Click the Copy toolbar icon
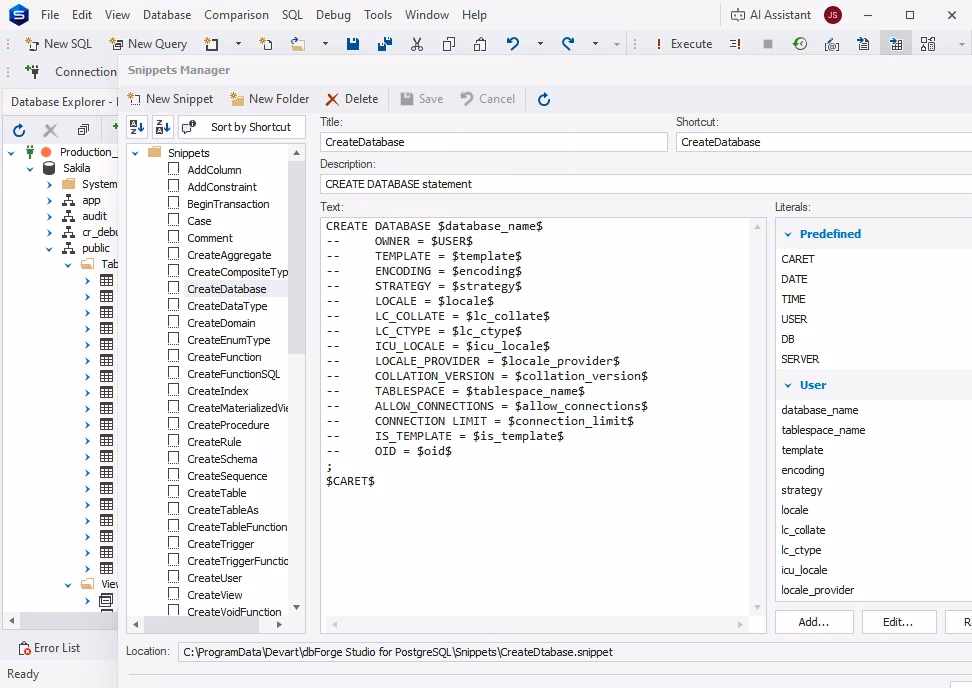The width and height of the screenshot is (972, 688). [449, 44]
